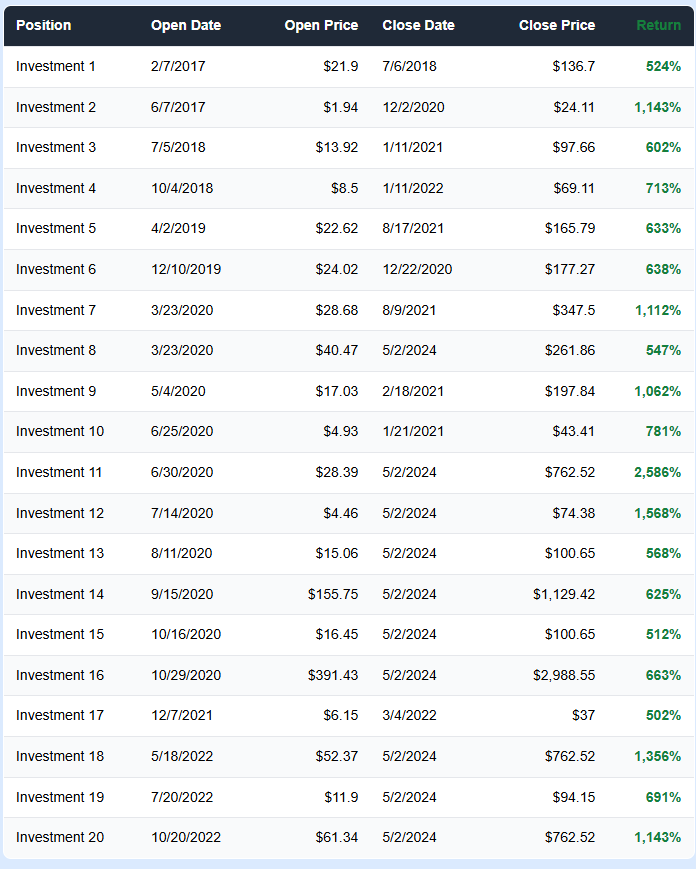
Task: Click the $347.5 close price value
Action: tap(574, 310)
